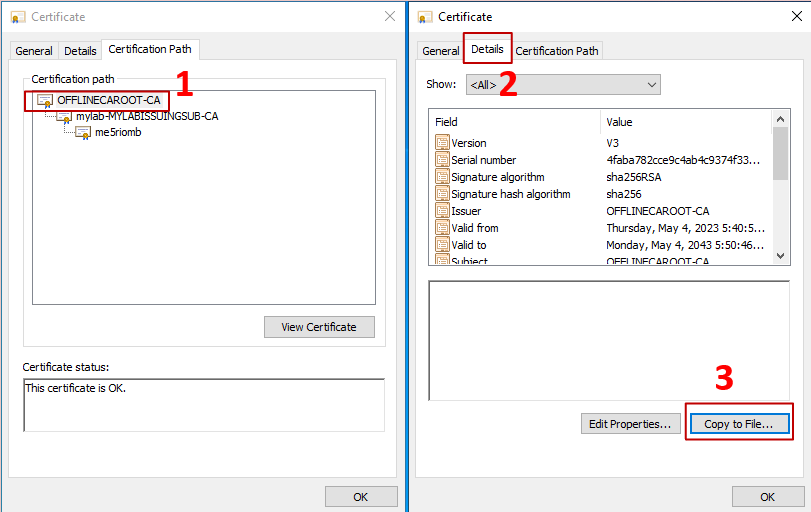
Task: Click the Valid from field icon
Action: click(x=443, y=228)
